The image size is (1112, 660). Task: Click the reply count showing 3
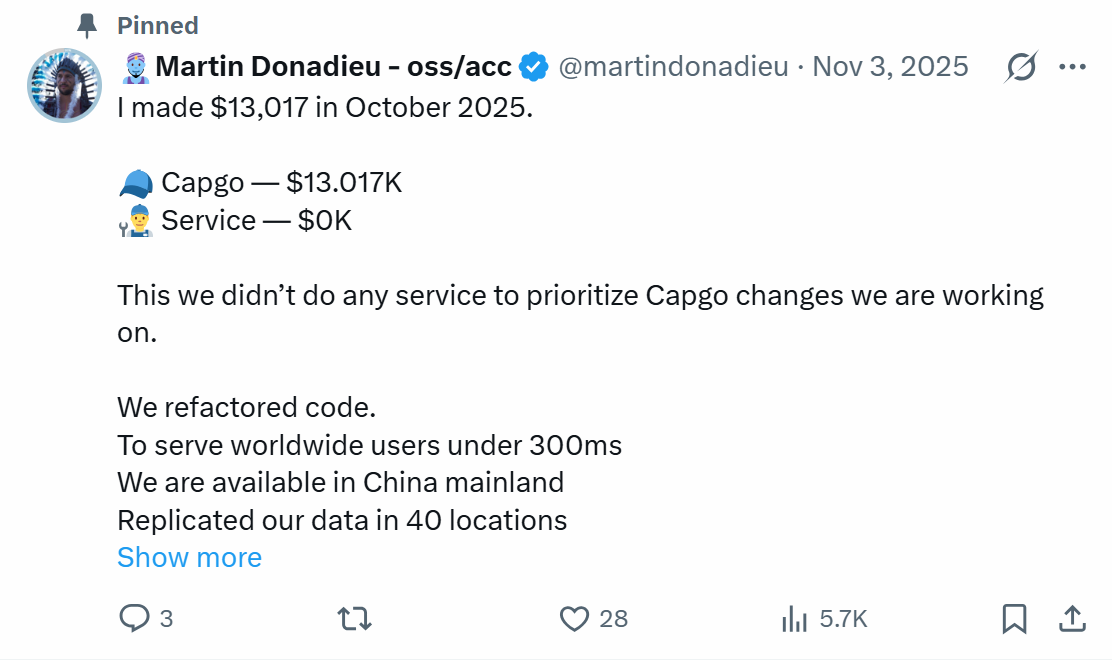[164, 619]
